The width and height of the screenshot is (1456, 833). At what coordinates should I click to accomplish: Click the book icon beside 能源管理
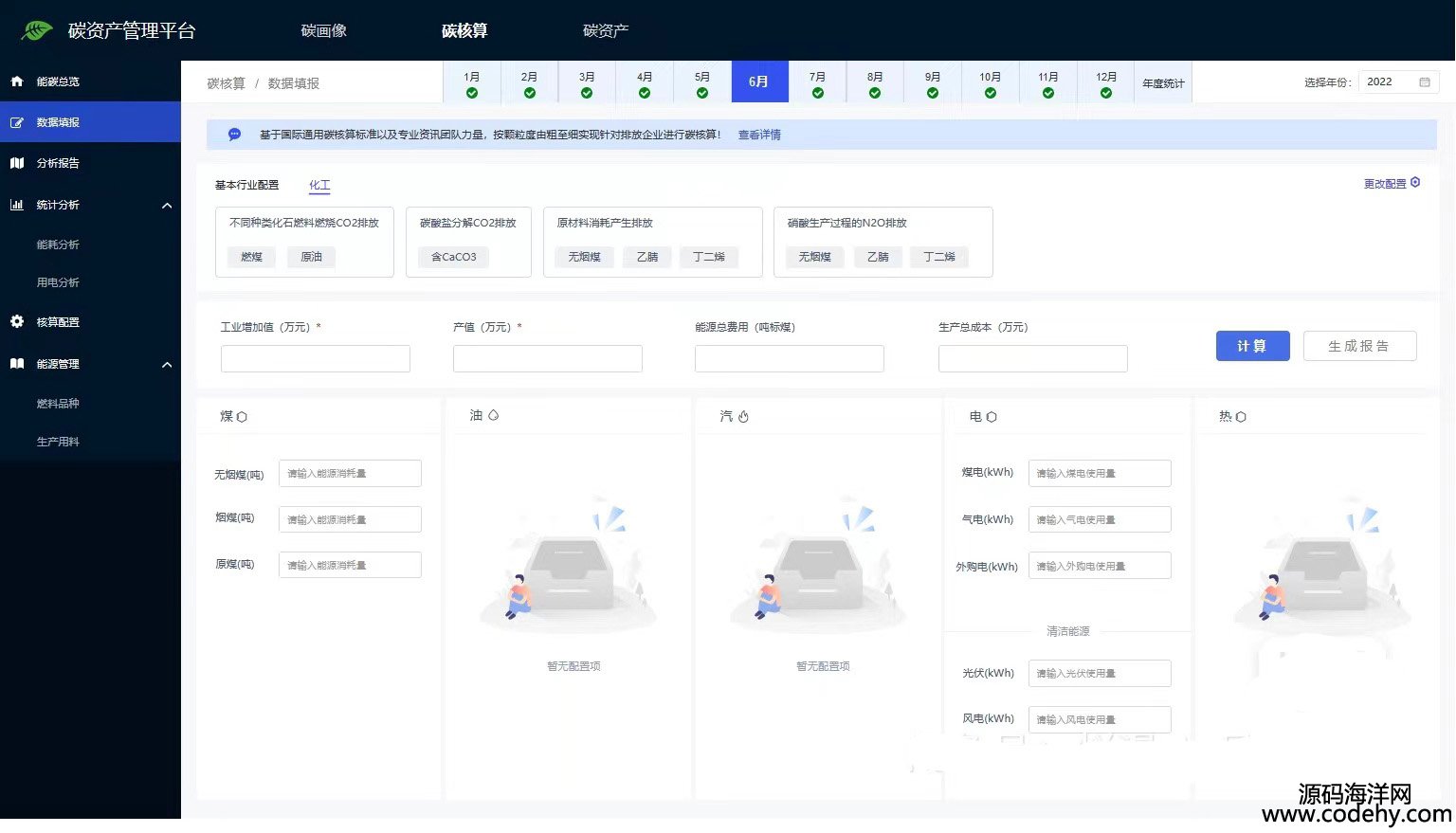[x=16, y=364]
